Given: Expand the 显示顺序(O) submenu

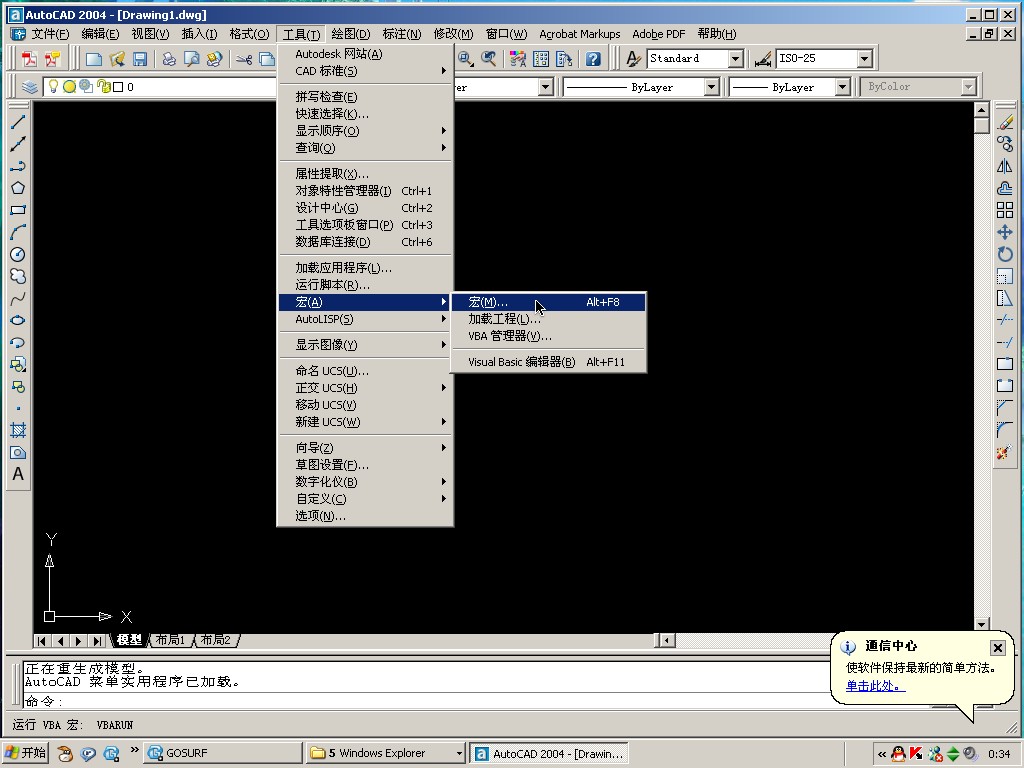Looking at the screenshot, I should tap(366, 131).
